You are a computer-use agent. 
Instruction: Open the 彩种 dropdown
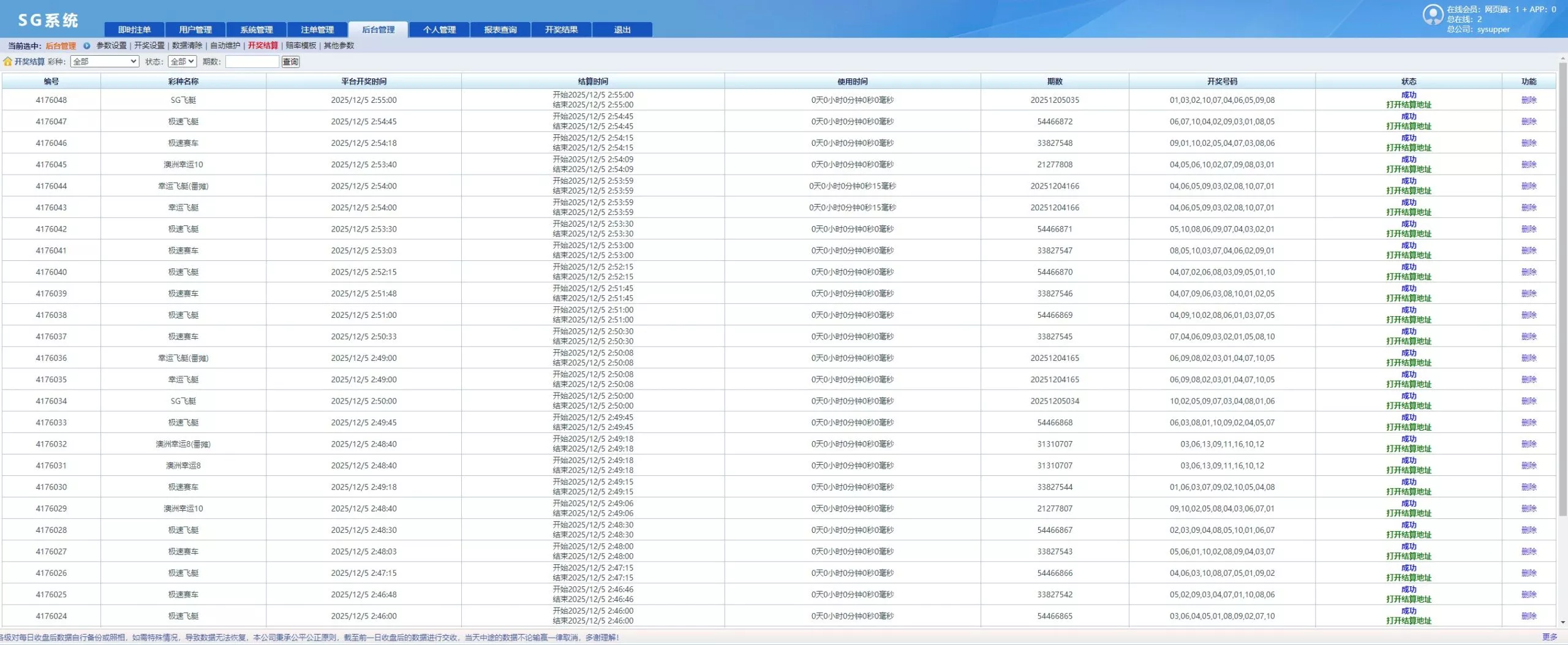tap(105, 62)
